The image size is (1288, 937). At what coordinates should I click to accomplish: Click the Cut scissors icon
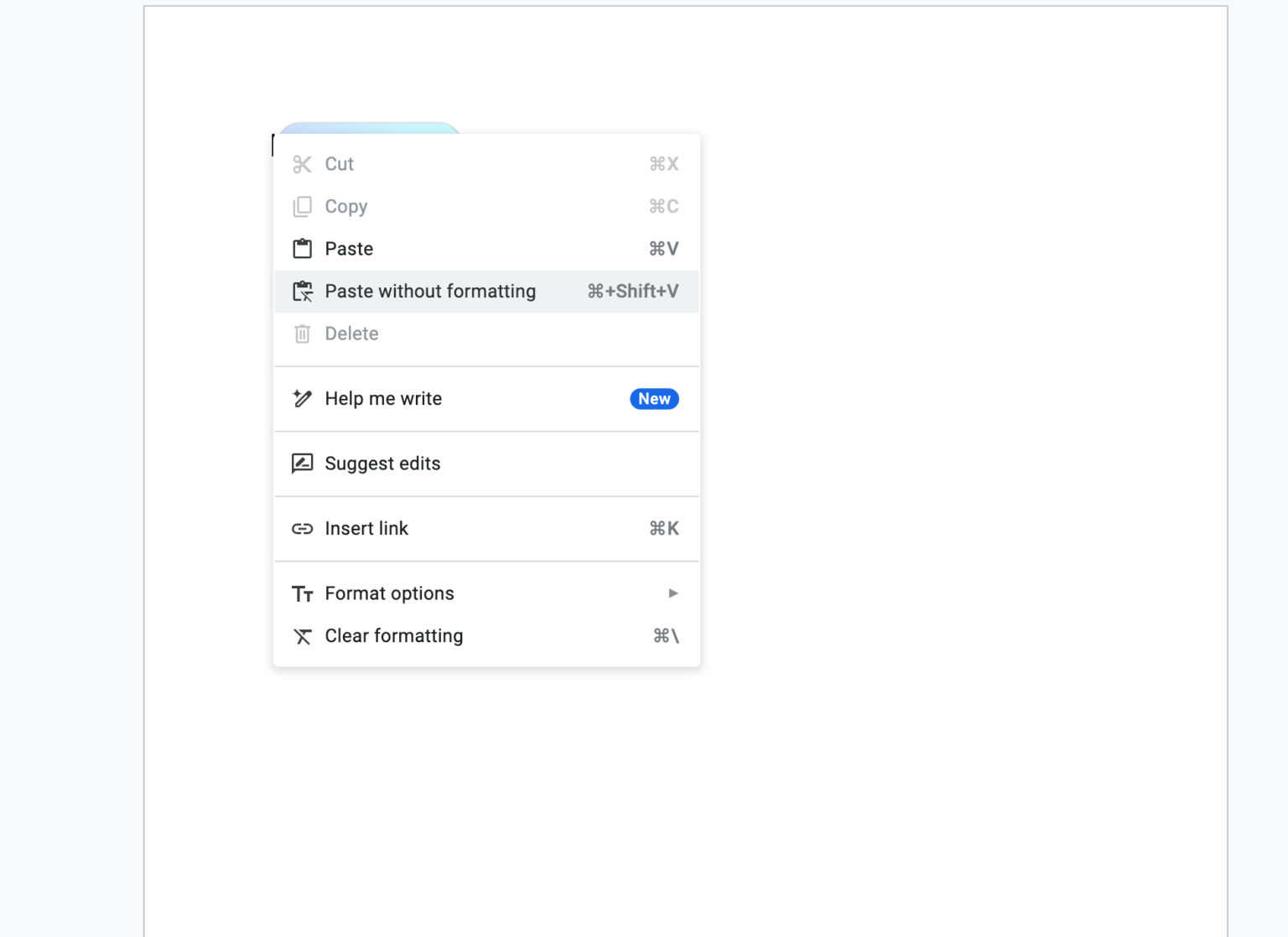302,164
